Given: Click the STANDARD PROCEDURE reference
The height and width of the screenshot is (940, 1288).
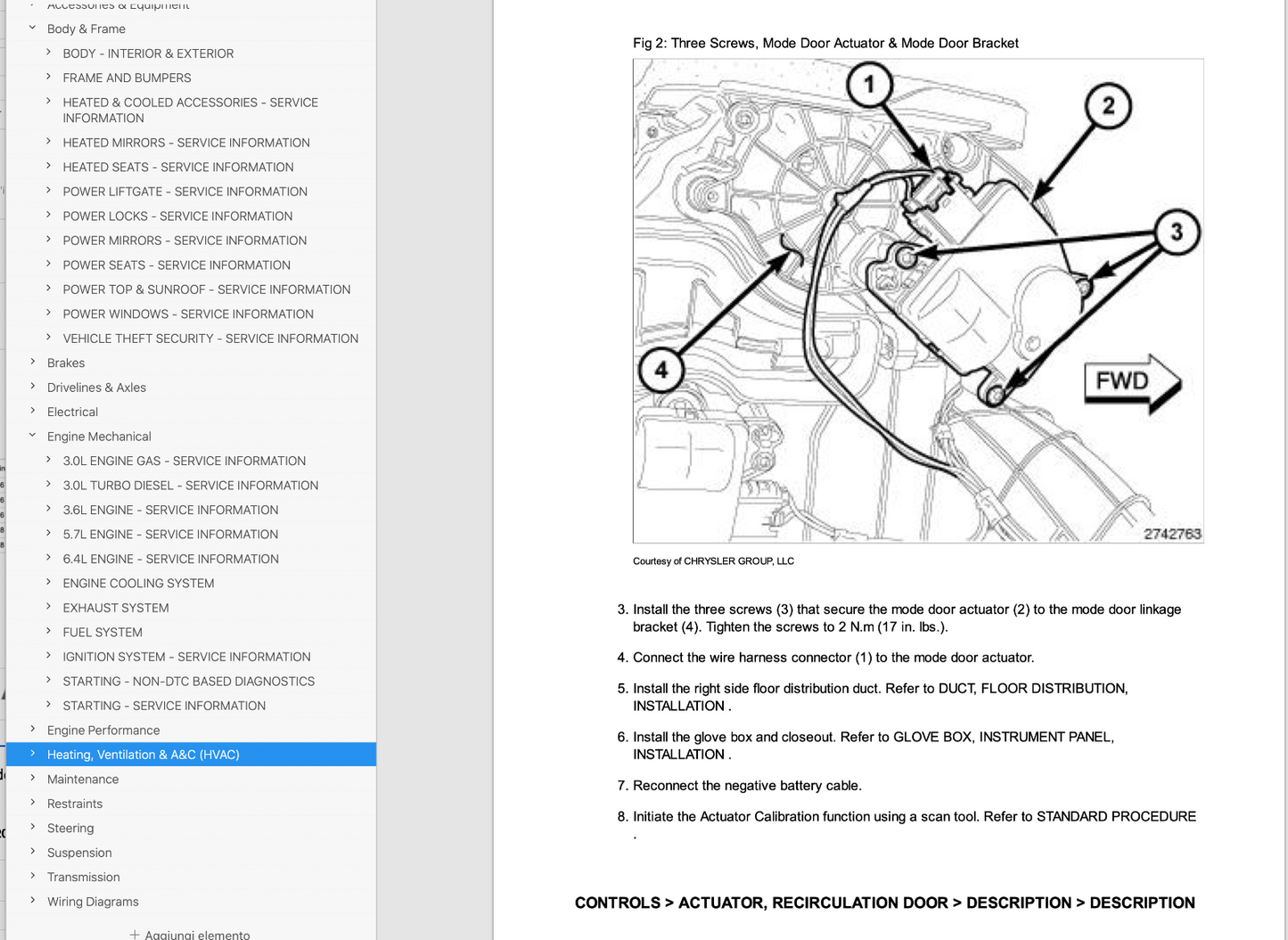Looking at the screenshot, I should 1116,816.
